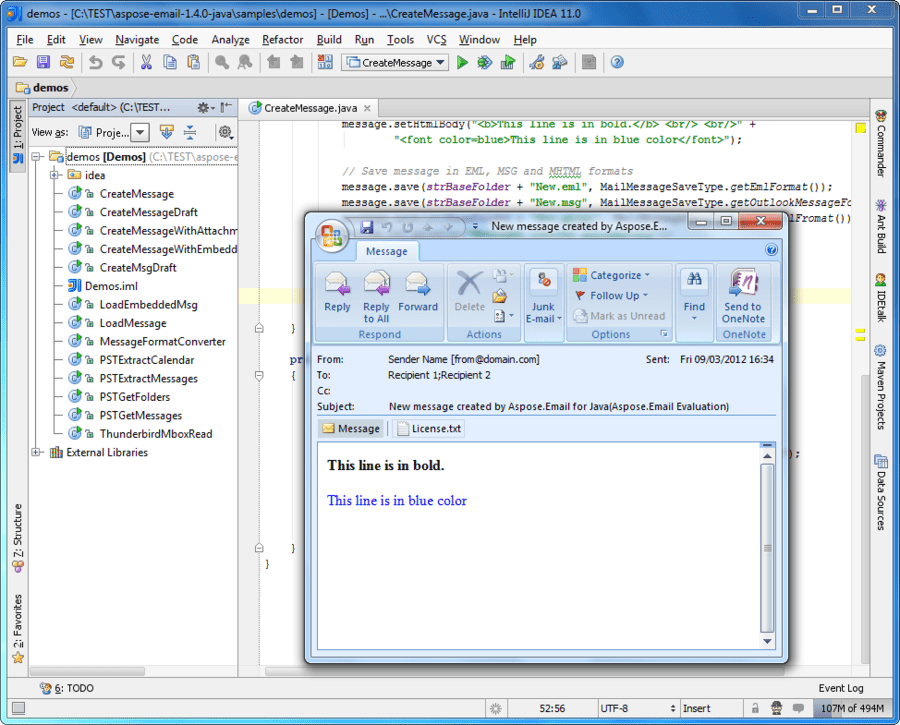Open the VCS menu
Viewport: 900px width, 725px height.
click(x=436, y=40)
